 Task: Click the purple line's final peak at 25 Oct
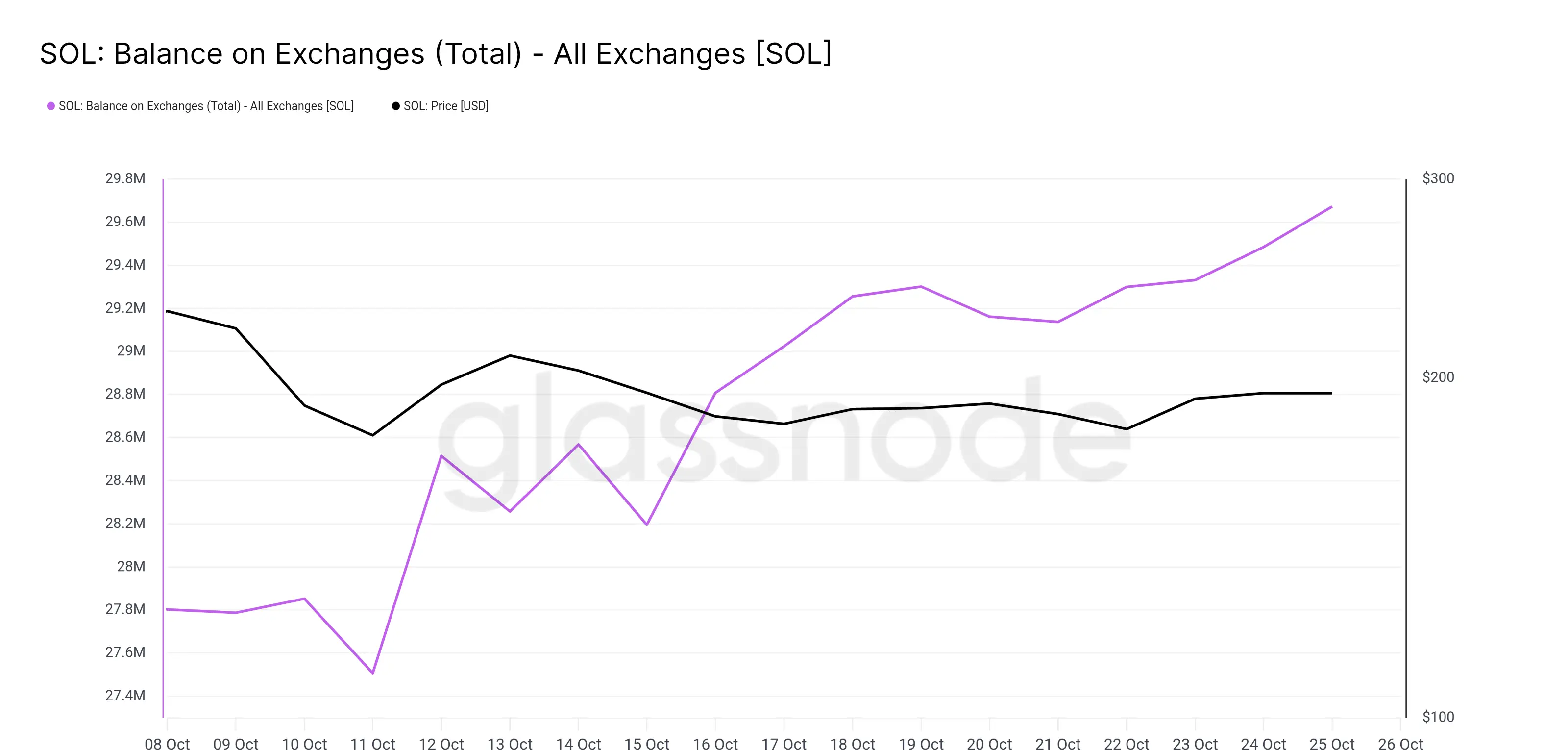click(x=1331, y=207)
